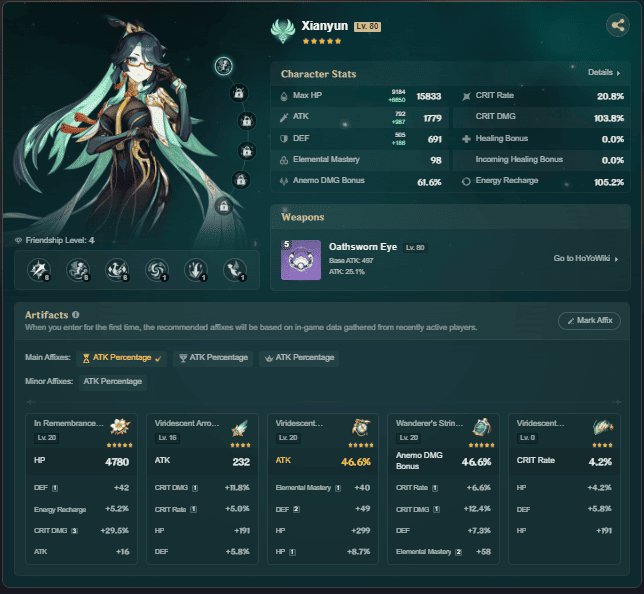The width and height of the screenshot is (644, 594).
Task: Select the Viridescent Arro... artifact card title
Action: [x=187, y=423]
